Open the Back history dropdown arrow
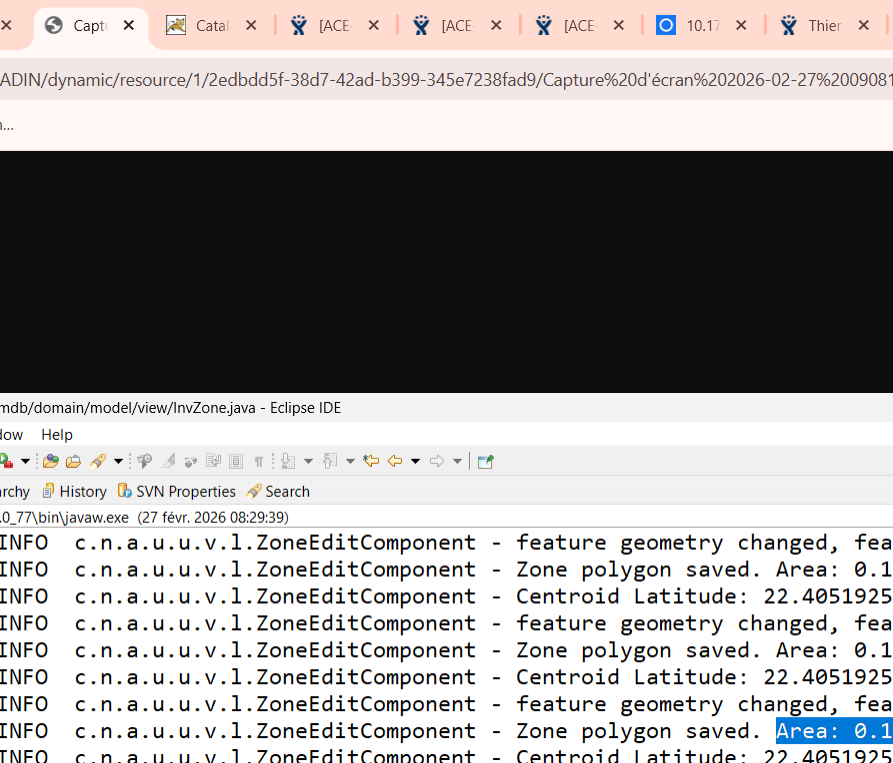 pos(415,461)
